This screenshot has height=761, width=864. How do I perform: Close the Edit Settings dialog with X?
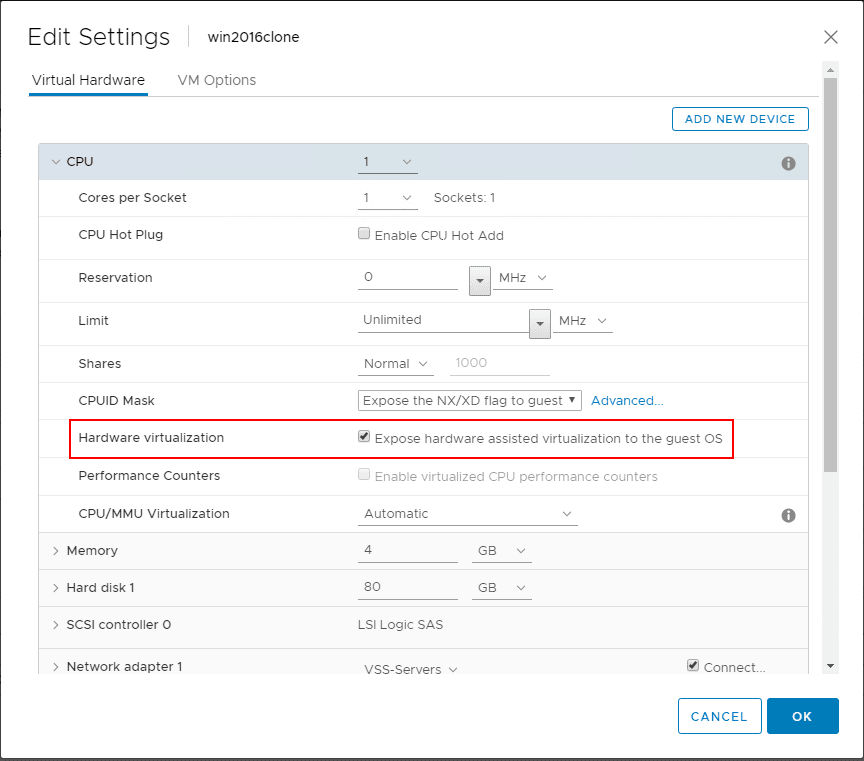coord(830,37)
